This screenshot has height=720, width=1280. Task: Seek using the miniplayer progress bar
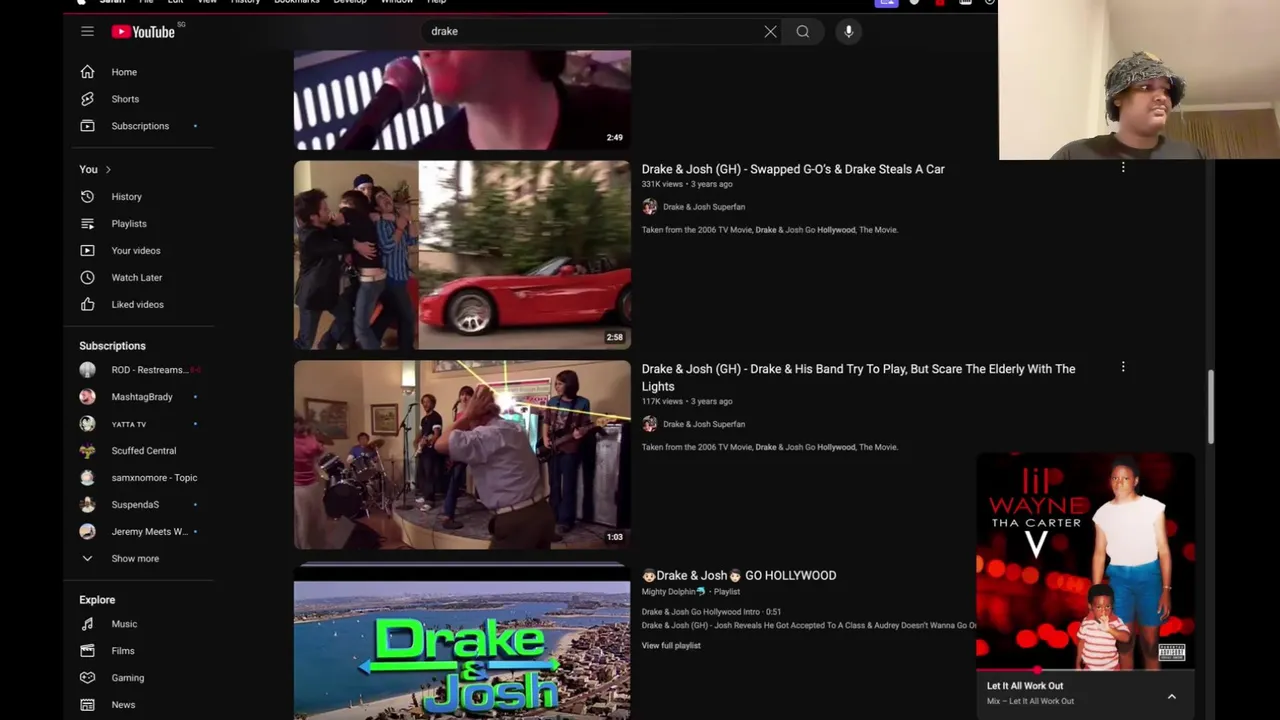click(1085, 670)
